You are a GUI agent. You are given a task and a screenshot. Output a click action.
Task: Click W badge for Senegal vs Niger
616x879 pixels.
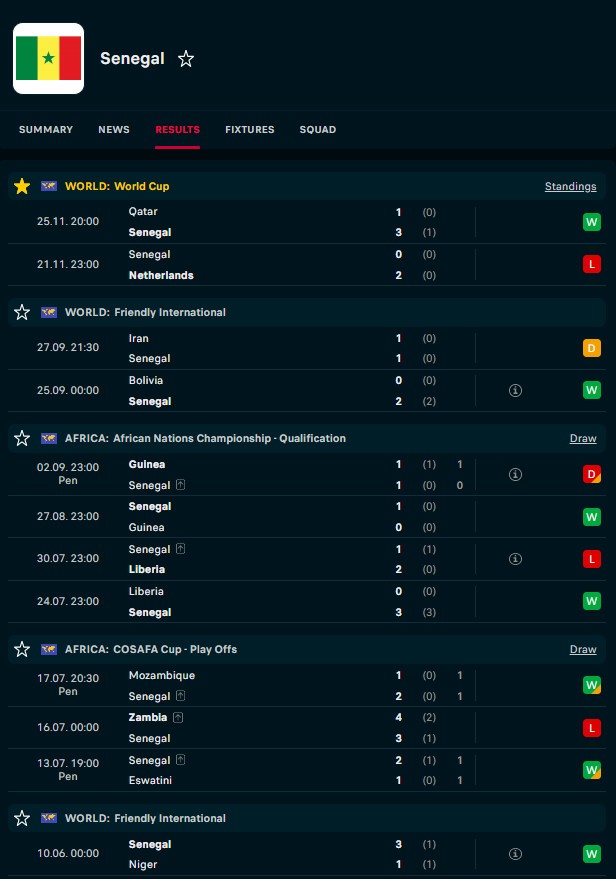[591, 854]
